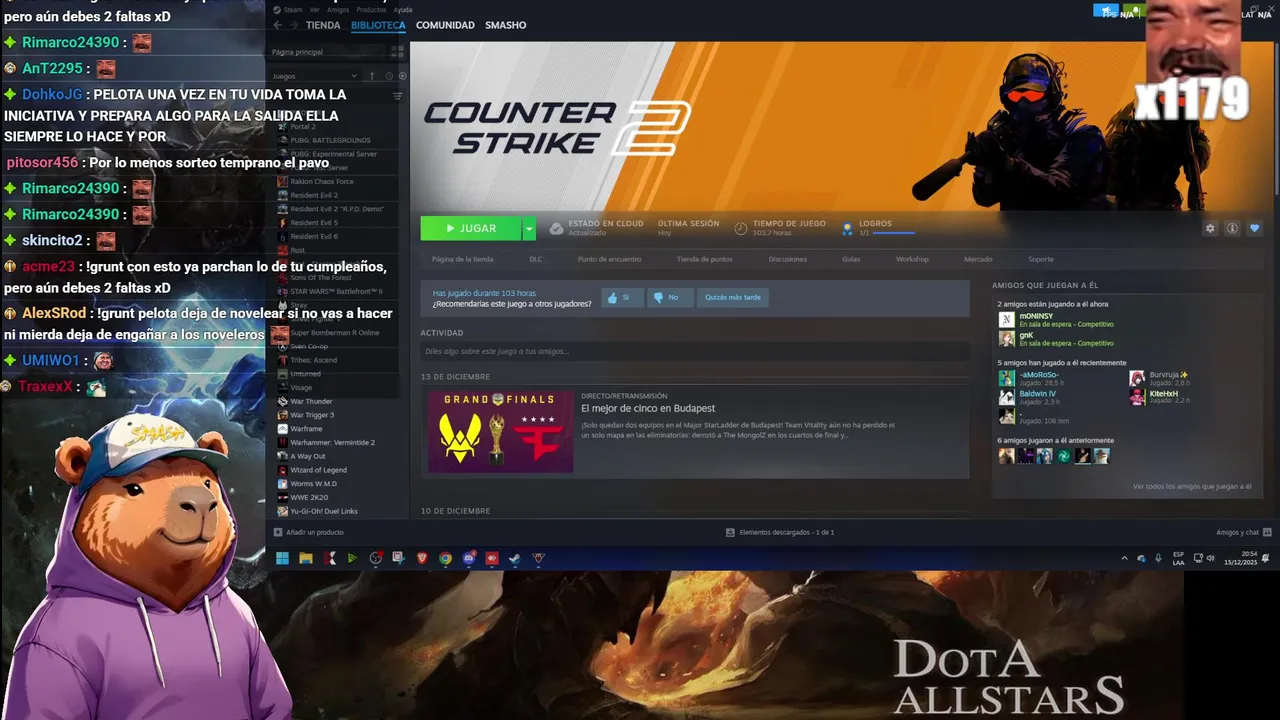Open the Ver menu
1280x720 pixels.
[315, 9]
